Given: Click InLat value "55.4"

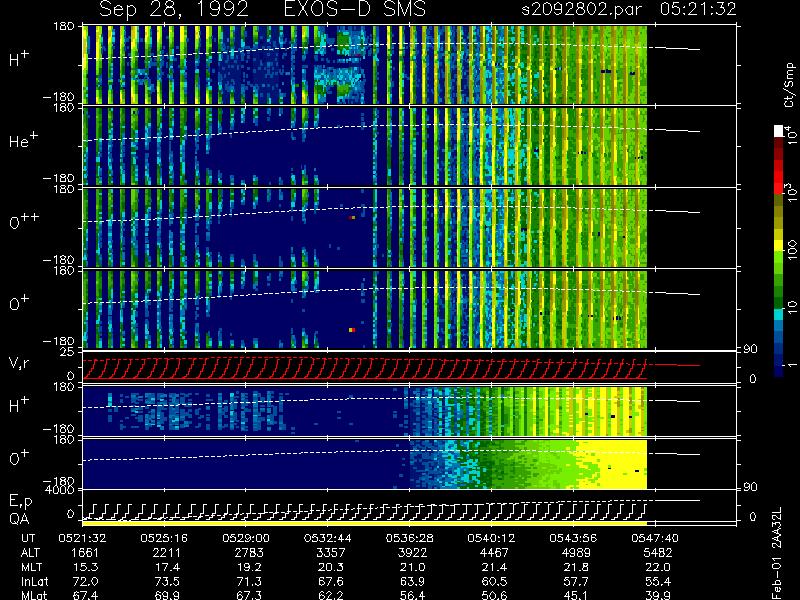Looking at the screenshot, I should click(x=659, y=581).
